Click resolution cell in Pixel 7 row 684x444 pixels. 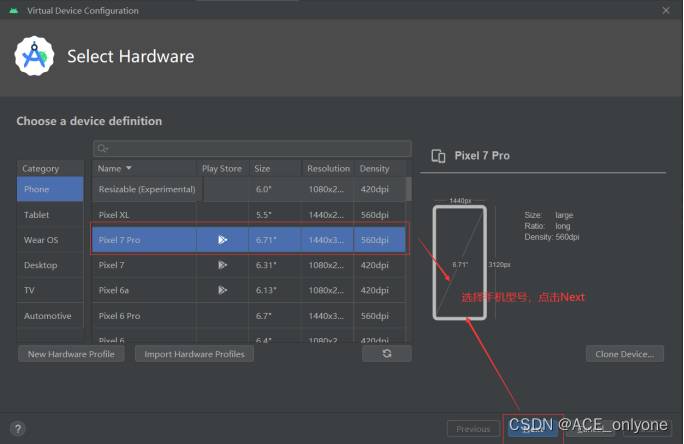[x=326, y=265]
